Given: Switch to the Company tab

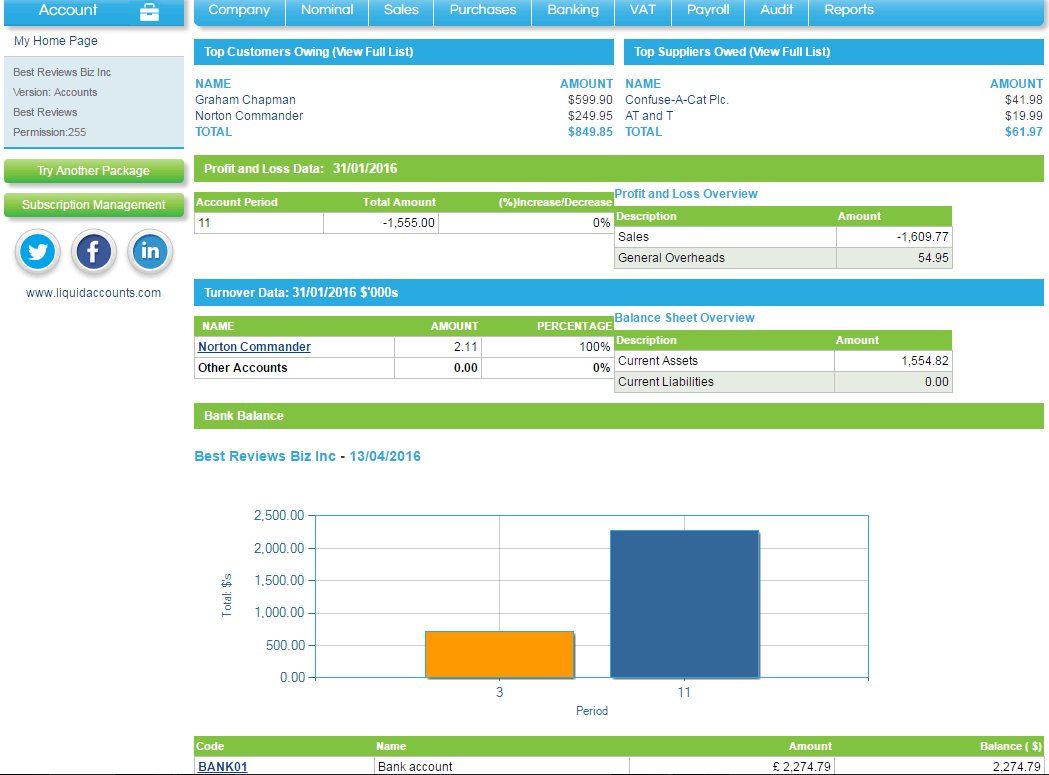Looking at the screenshot, I should [x=238, y=10].
